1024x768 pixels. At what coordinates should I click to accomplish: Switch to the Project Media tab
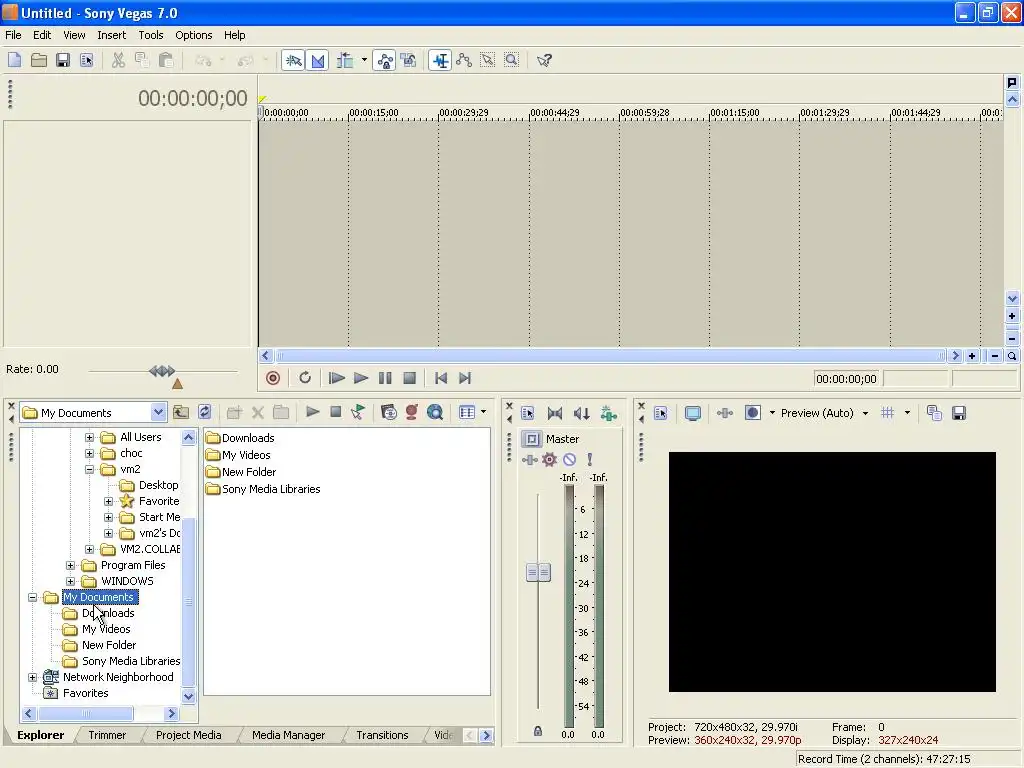[189, 735]
